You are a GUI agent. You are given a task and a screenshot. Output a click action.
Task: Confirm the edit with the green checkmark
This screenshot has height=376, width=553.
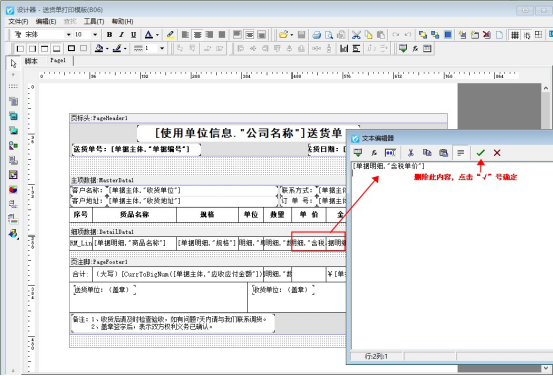pyautogui.click(x=480, y=153)
